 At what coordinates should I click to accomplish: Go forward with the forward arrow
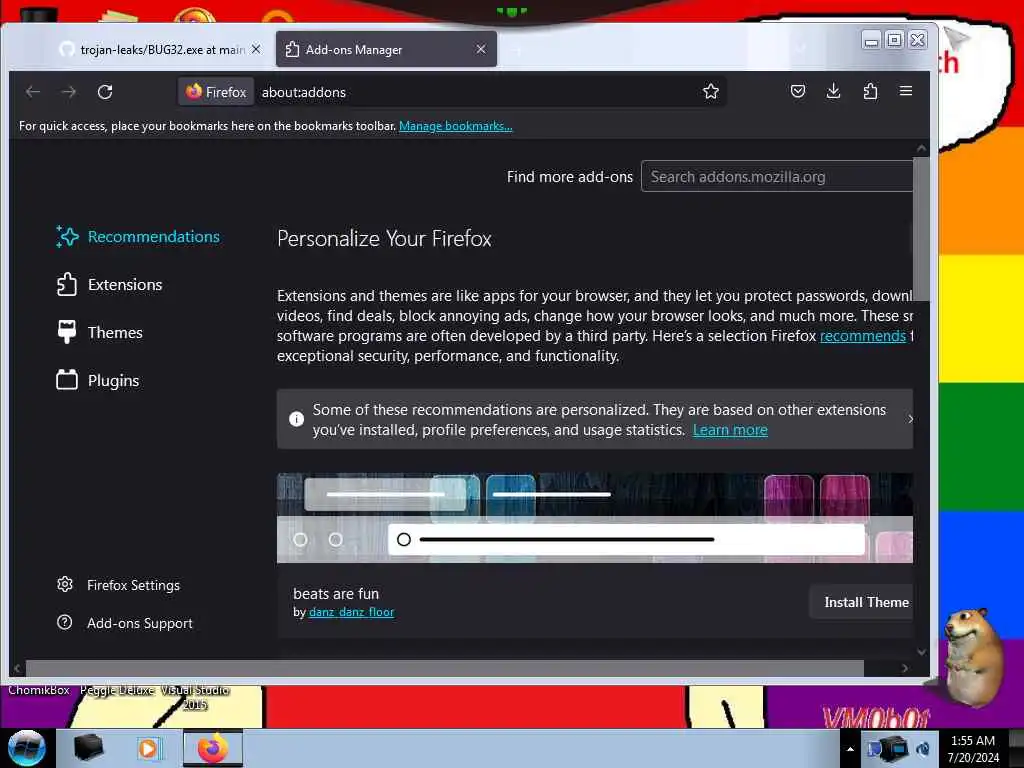(x=69, y=92)
